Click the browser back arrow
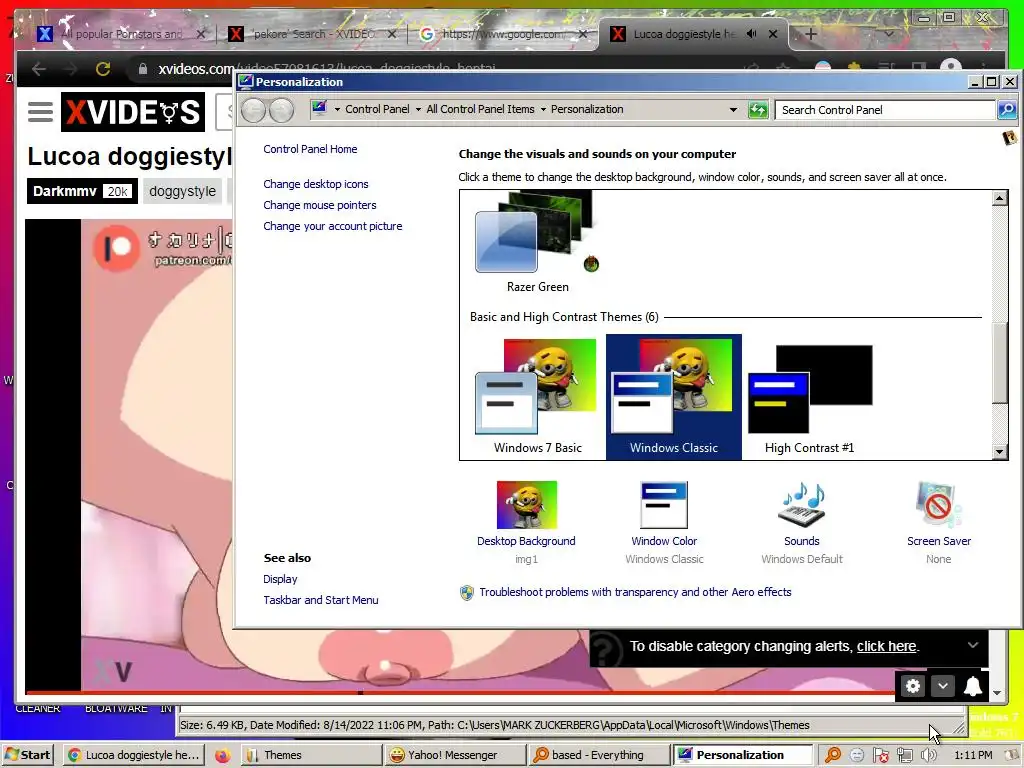 pos(39,69)
